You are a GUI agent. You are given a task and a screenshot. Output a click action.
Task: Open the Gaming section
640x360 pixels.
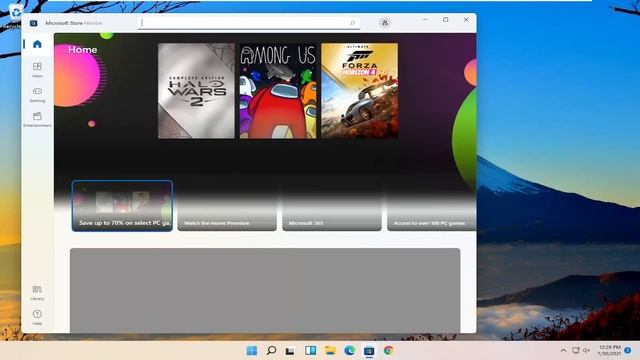point(37,94)
